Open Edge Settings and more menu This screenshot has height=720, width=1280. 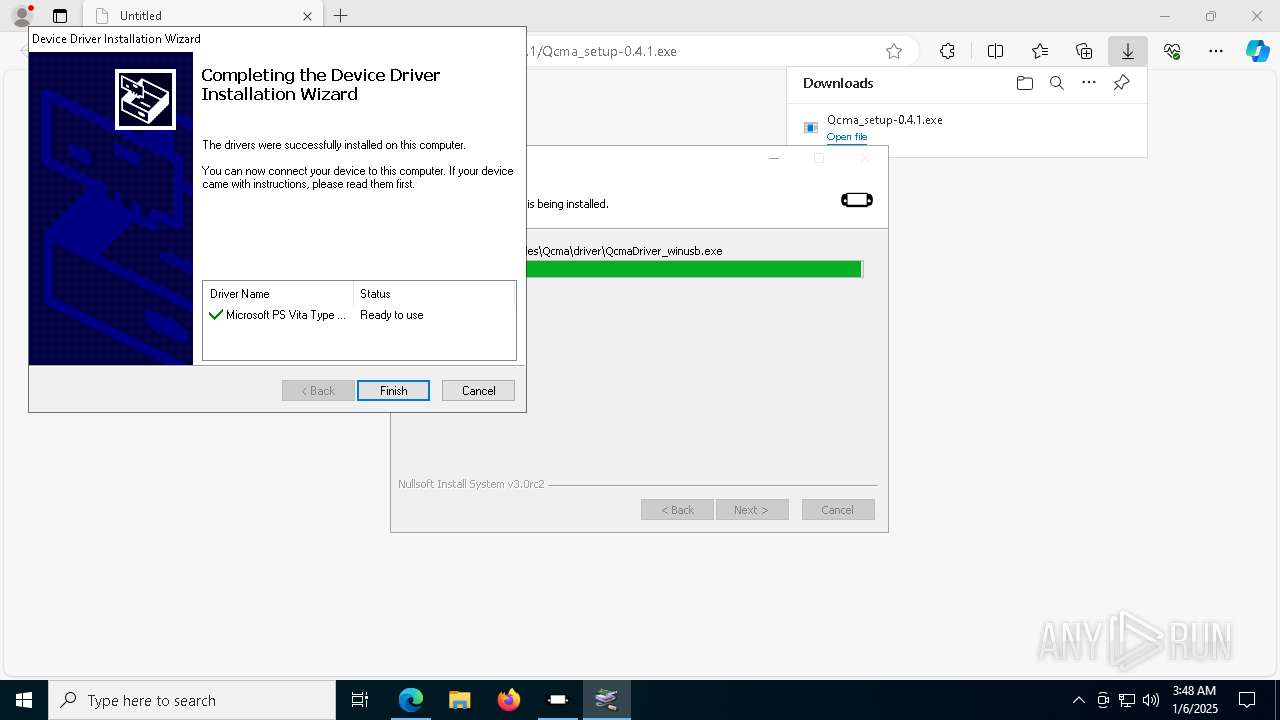pos(1216,51)
